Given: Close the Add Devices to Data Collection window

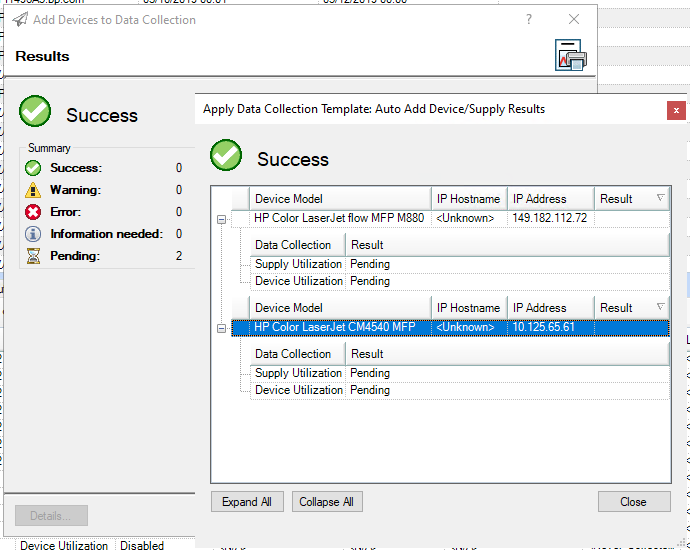Looking at the screenshot, I should (x=573, y=19).
